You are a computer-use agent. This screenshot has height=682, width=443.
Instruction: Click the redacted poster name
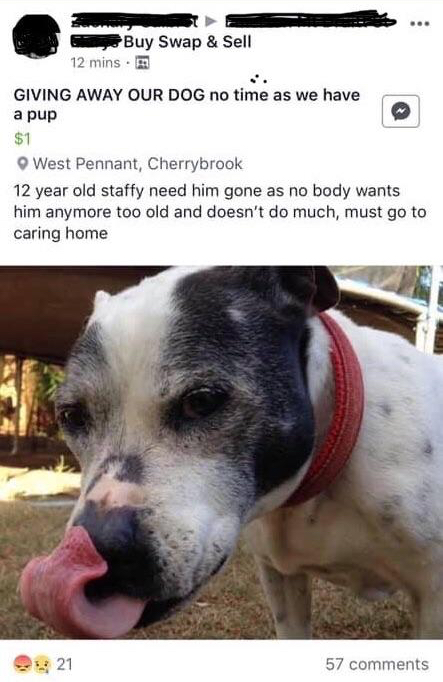[135, 20]
